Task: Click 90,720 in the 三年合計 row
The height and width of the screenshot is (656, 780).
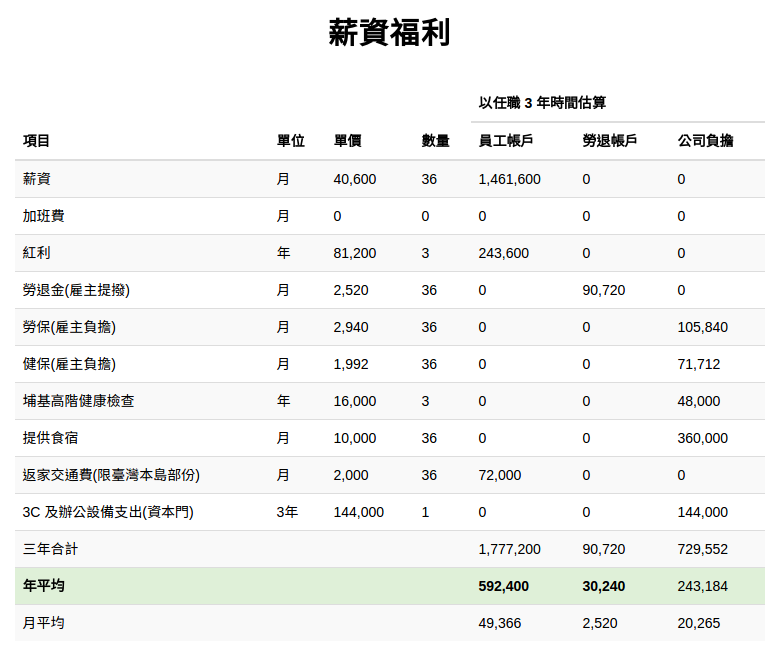Action: (x=603, y=549)
